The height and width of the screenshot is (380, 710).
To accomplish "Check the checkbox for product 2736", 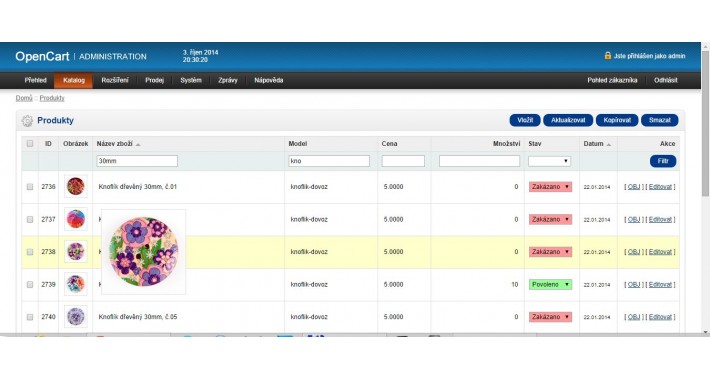I will click(30, 187).
